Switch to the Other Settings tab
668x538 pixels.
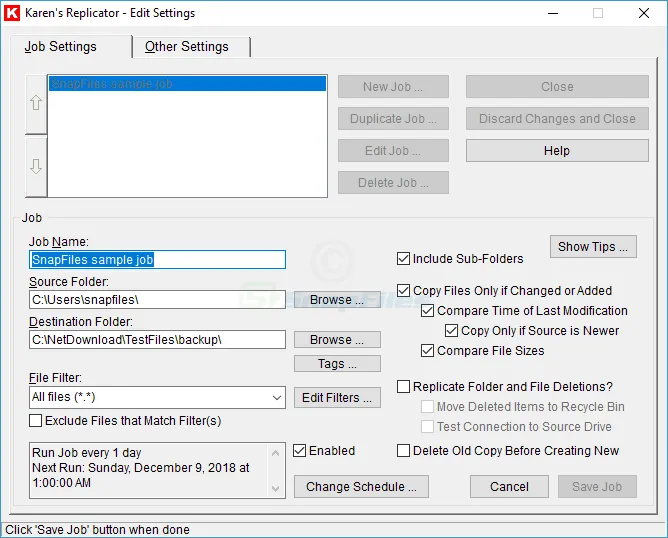191,46
